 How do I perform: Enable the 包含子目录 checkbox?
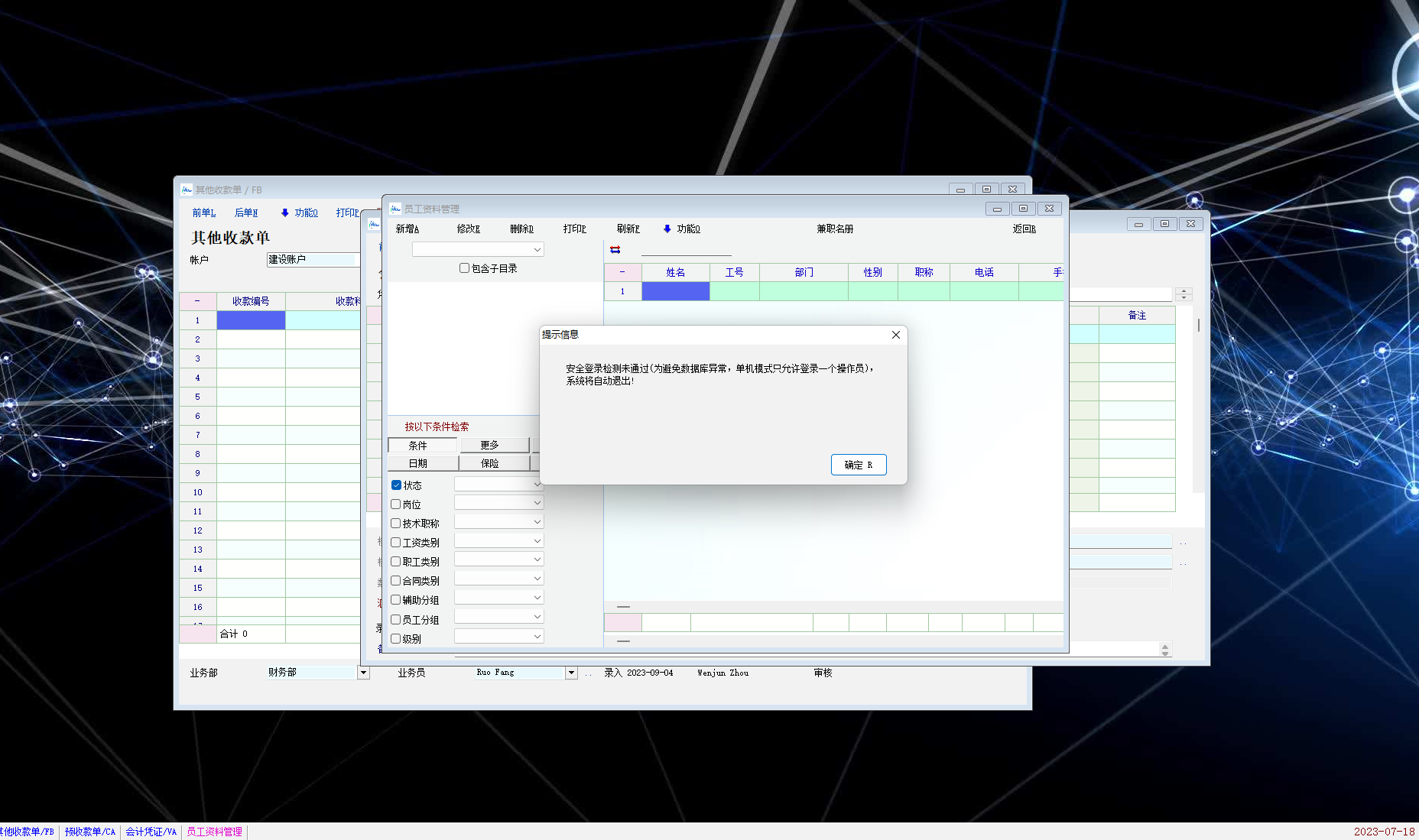464,268
